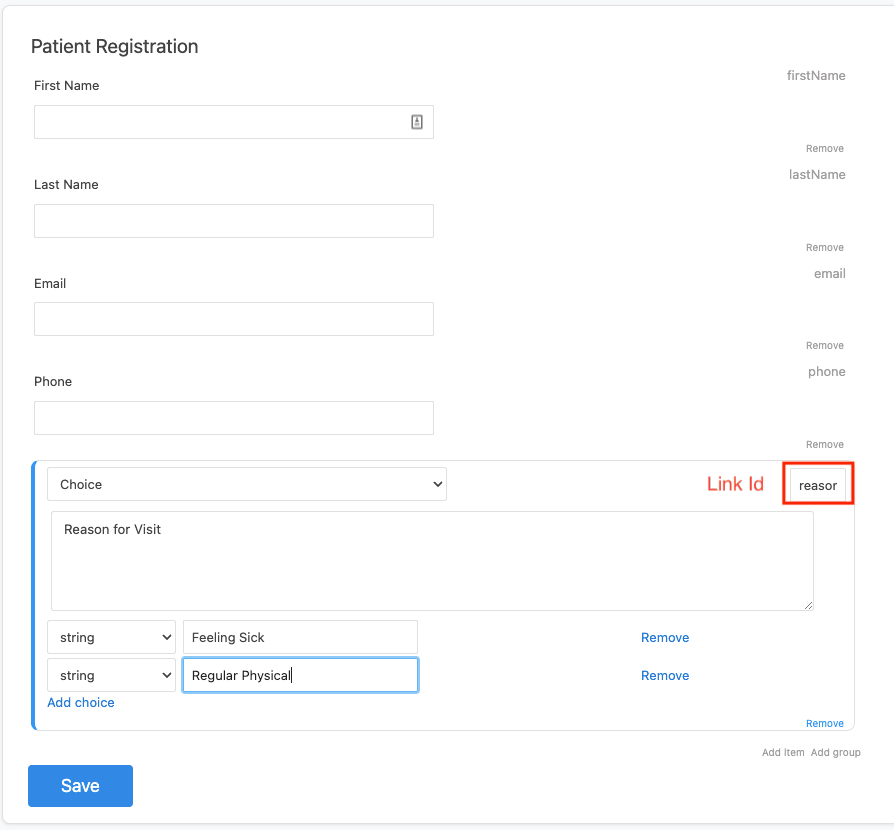Remove the firstName question item
894x830 pixels.
click(824, 148)
